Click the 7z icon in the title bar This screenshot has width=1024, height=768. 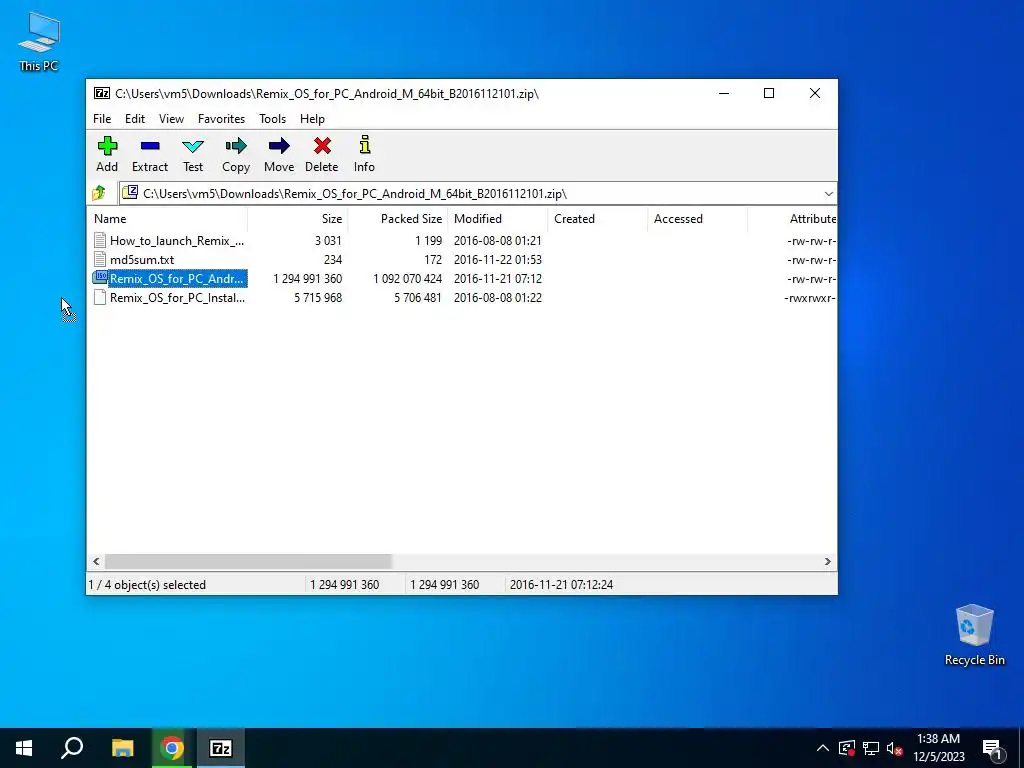click(x=102, y=93)
